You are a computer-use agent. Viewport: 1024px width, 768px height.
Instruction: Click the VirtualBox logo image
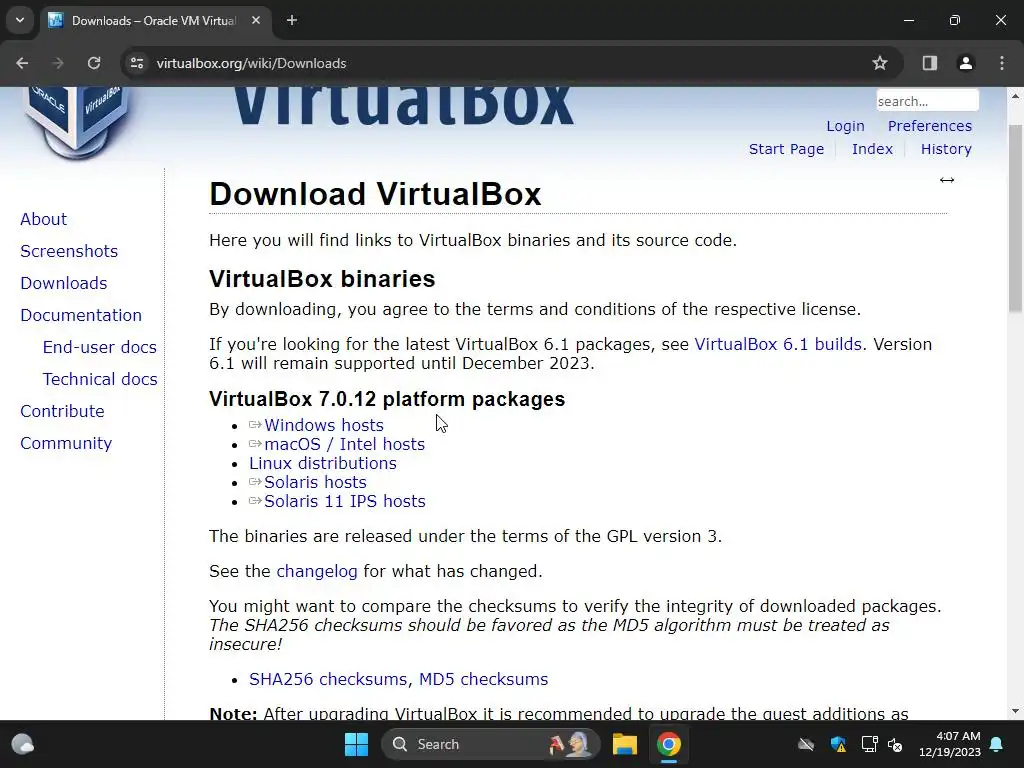pyautogui.click(x=76, y=121)
